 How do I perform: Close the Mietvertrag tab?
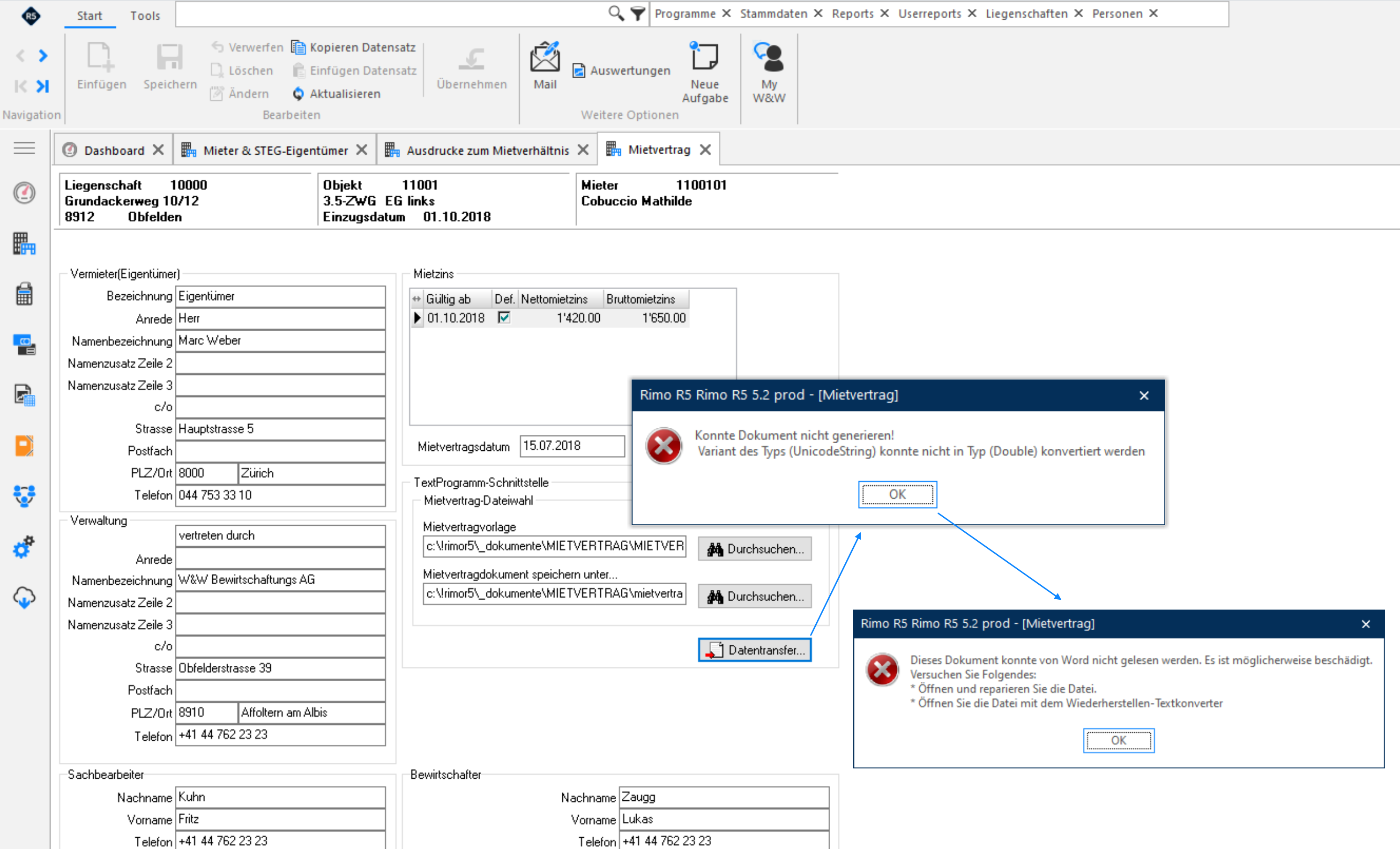[705, 149]
